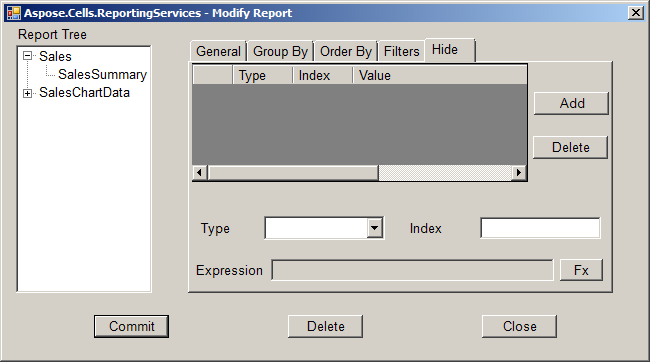The width and height of the screenshot is (650, 362).
Task: Click the bottom Delete button
Action: tap(325, 326)
